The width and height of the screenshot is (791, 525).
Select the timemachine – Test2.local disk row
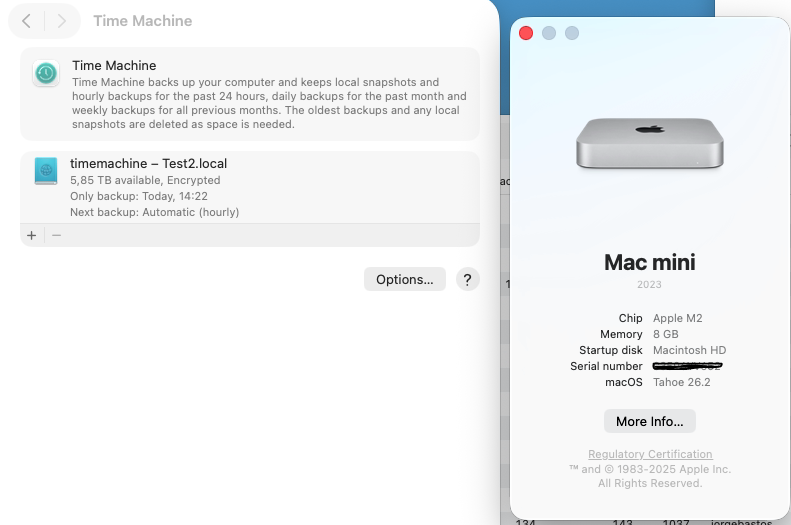(x=250, y=188)
